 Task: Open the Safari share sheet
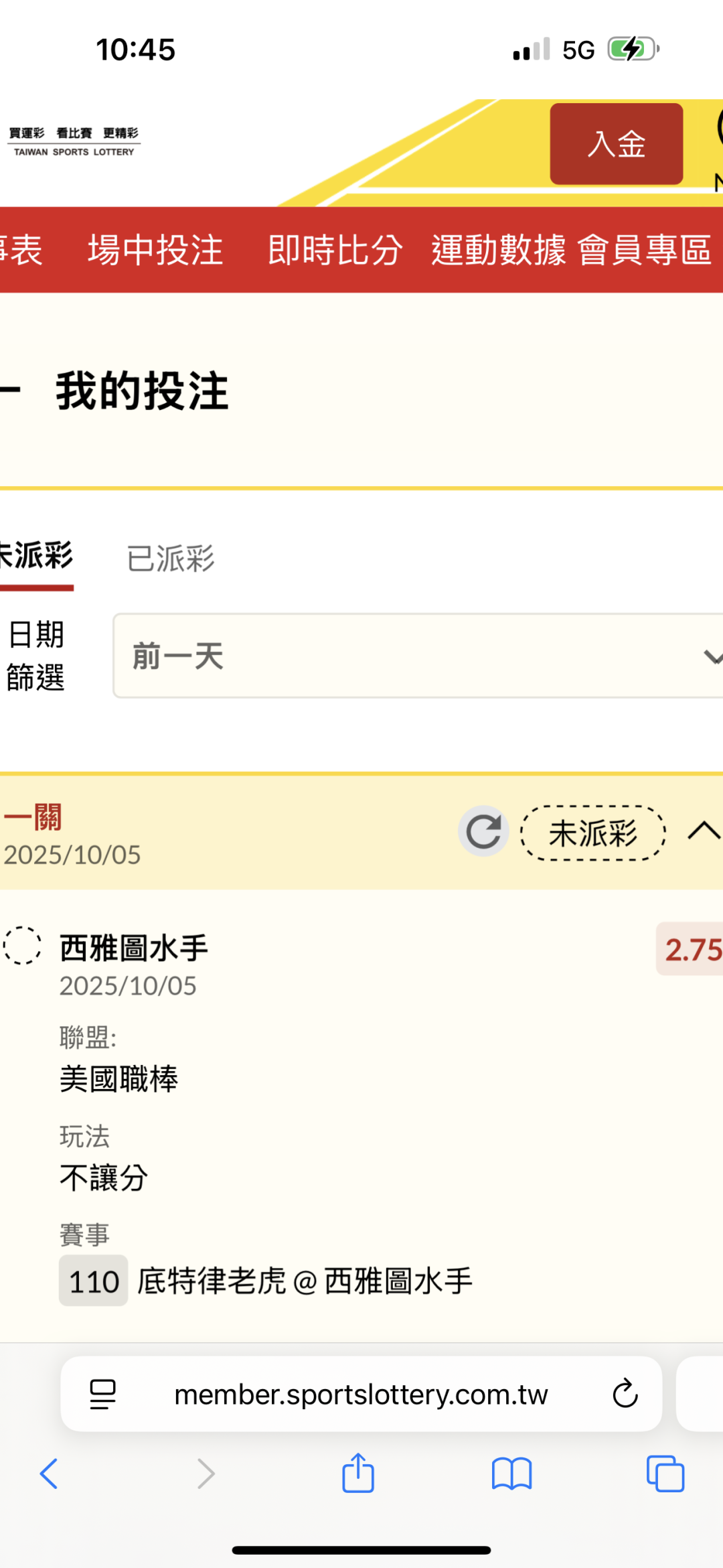(x=358, y=1474)
